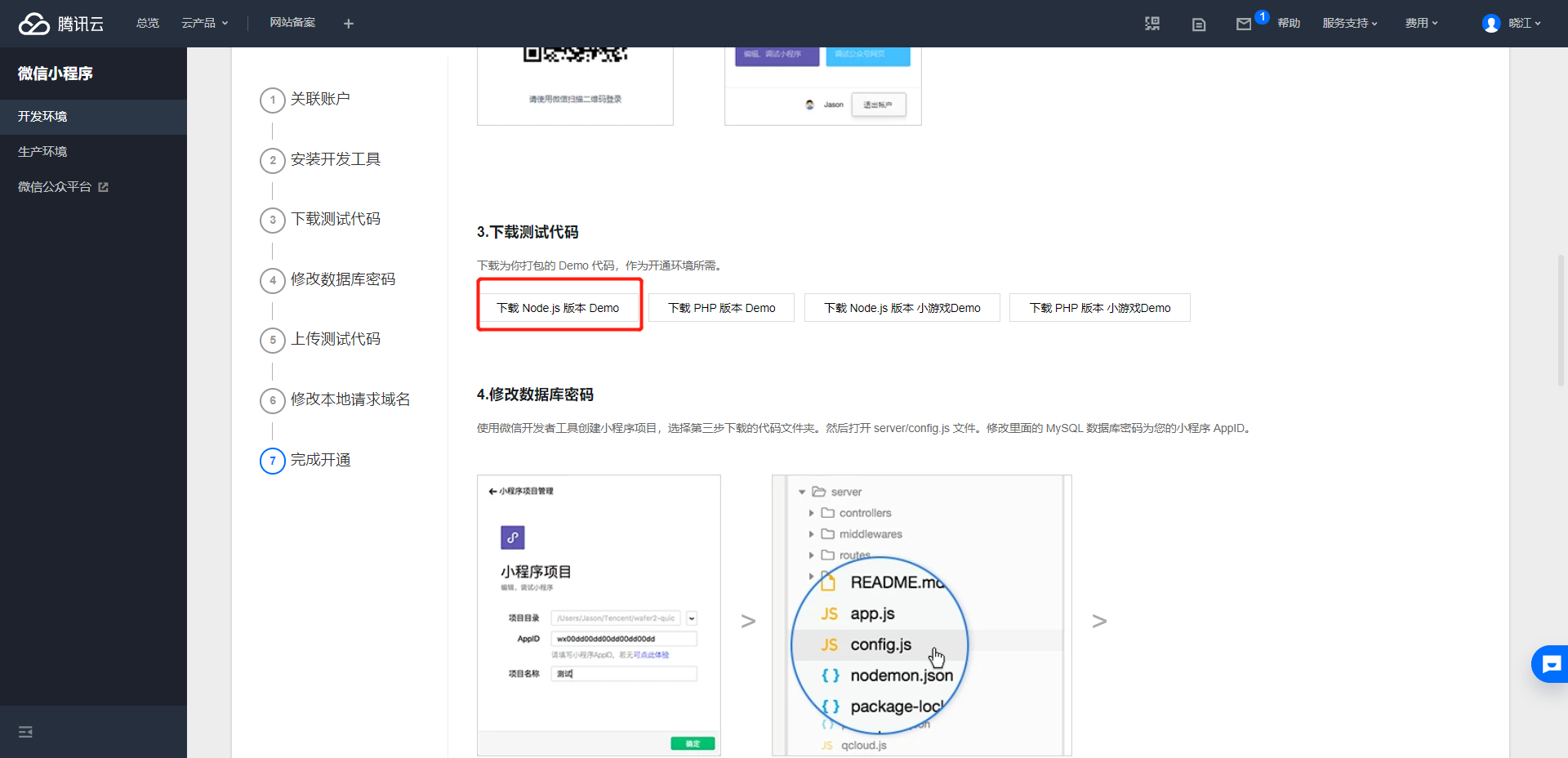1568x758 pixels.
Task: Open the QR code scan icon
Action: pyautogui.click(x=1152, y=24)
